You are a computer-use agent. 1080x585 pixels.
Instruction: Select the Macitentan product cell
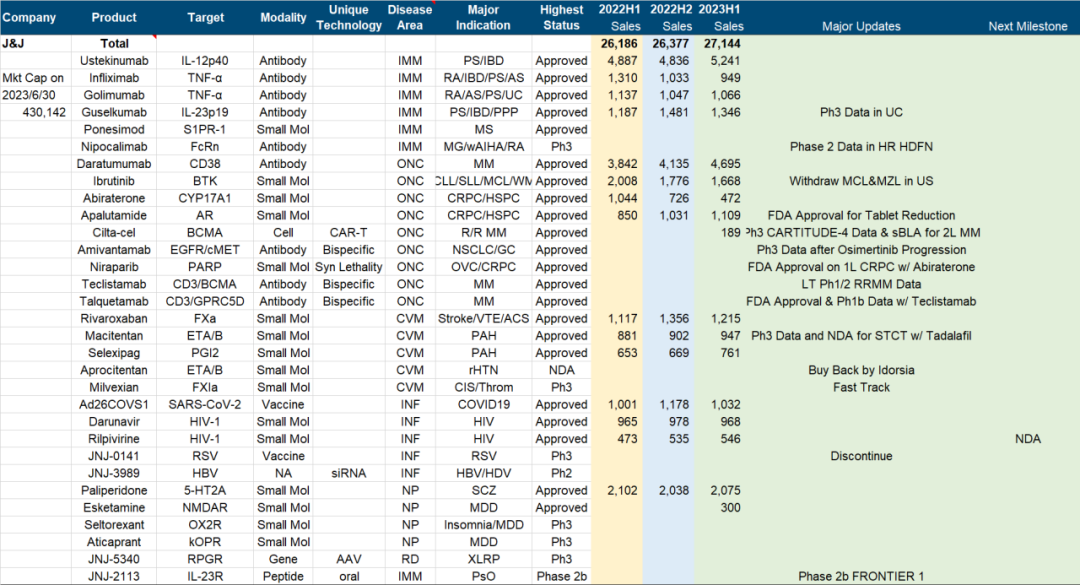coord(114,336)
